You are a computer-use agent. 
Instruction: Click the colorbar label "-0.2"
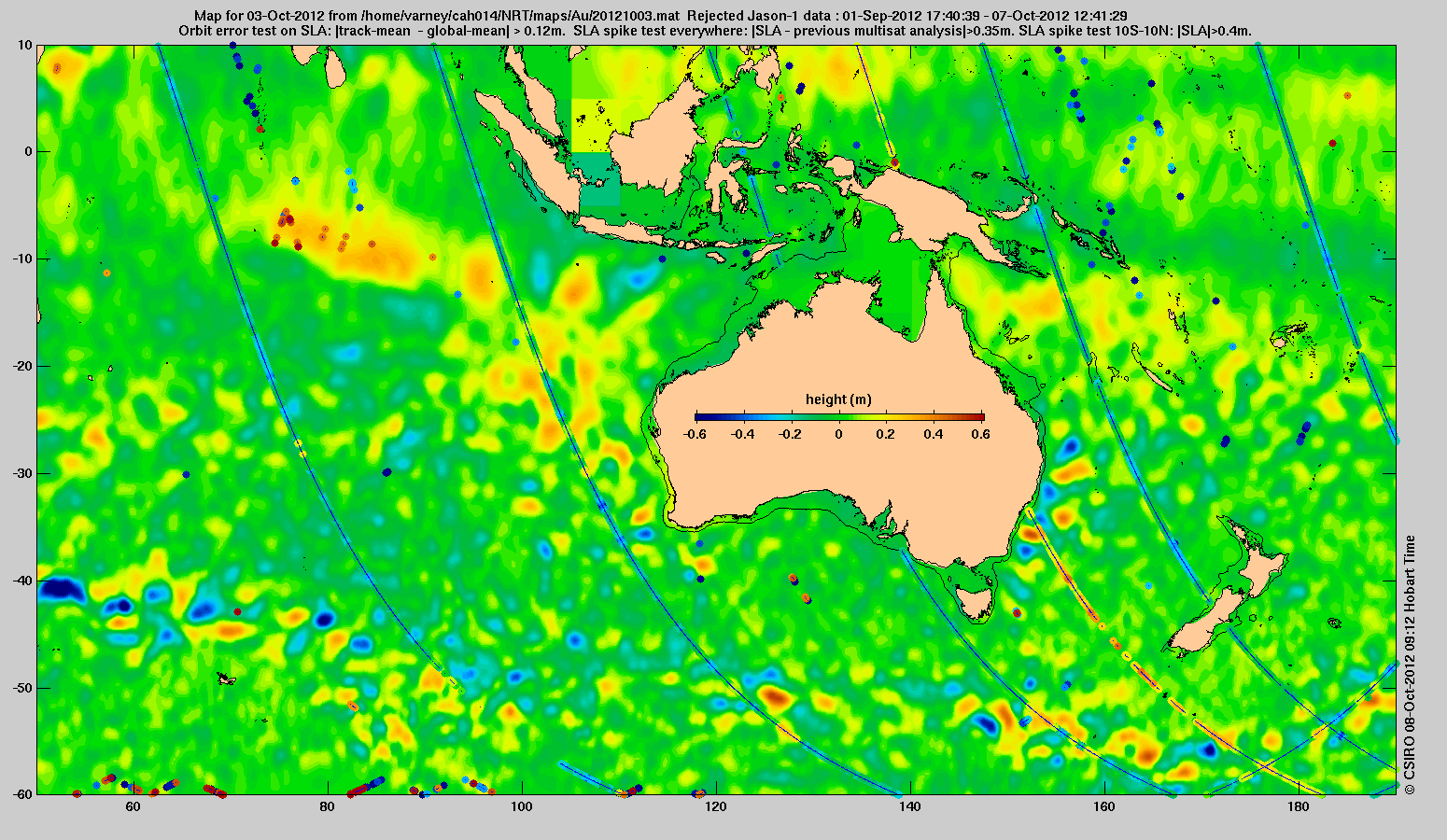(791, 434)
